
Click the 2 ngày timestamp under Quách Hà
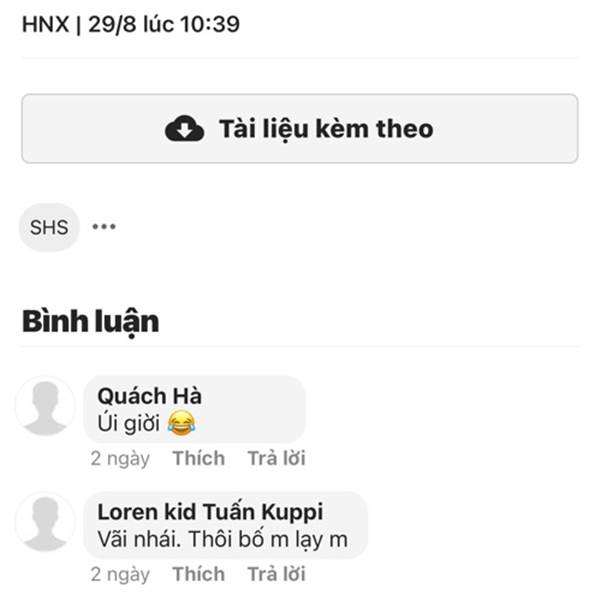click(x=120, y=459)
